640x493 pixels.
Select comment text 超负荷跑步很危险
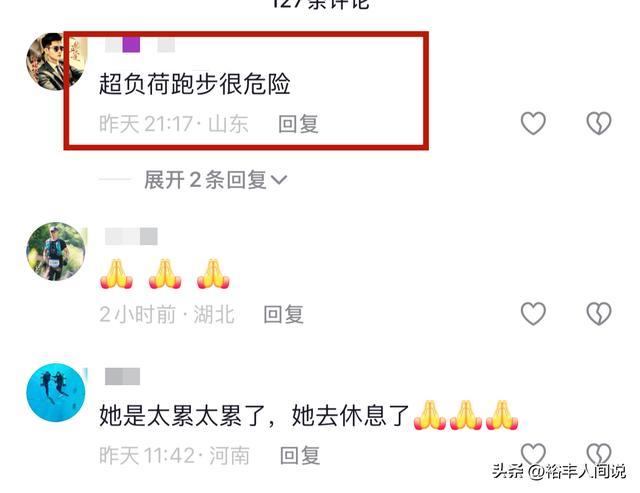tap(195, 84)
